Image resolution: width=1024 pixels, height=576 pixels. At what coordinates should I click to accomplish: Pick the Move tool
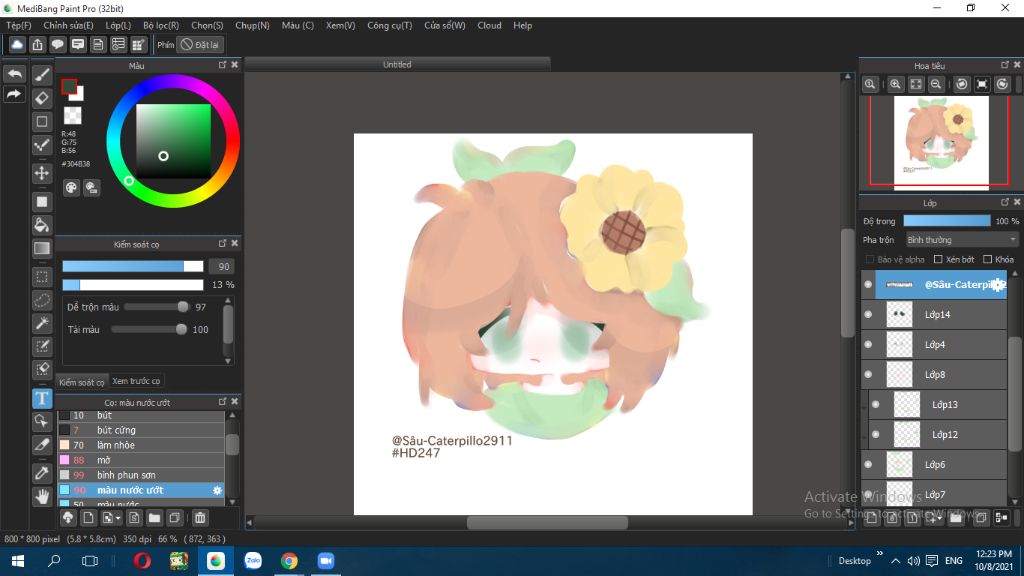pyautogui.click(x=42, y=173)
